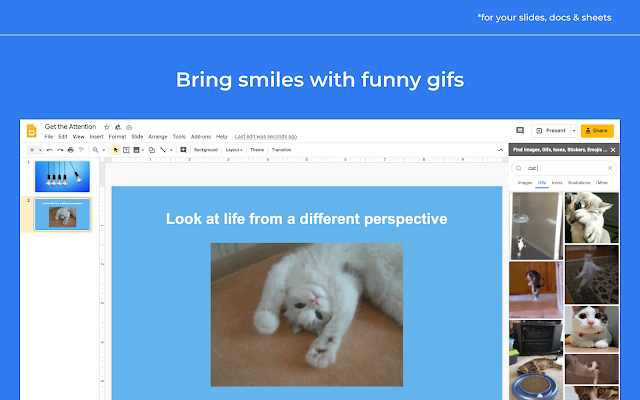640x400 pixels.
Task: Switch to the Illustrations tab
Action: coord(579,183)
